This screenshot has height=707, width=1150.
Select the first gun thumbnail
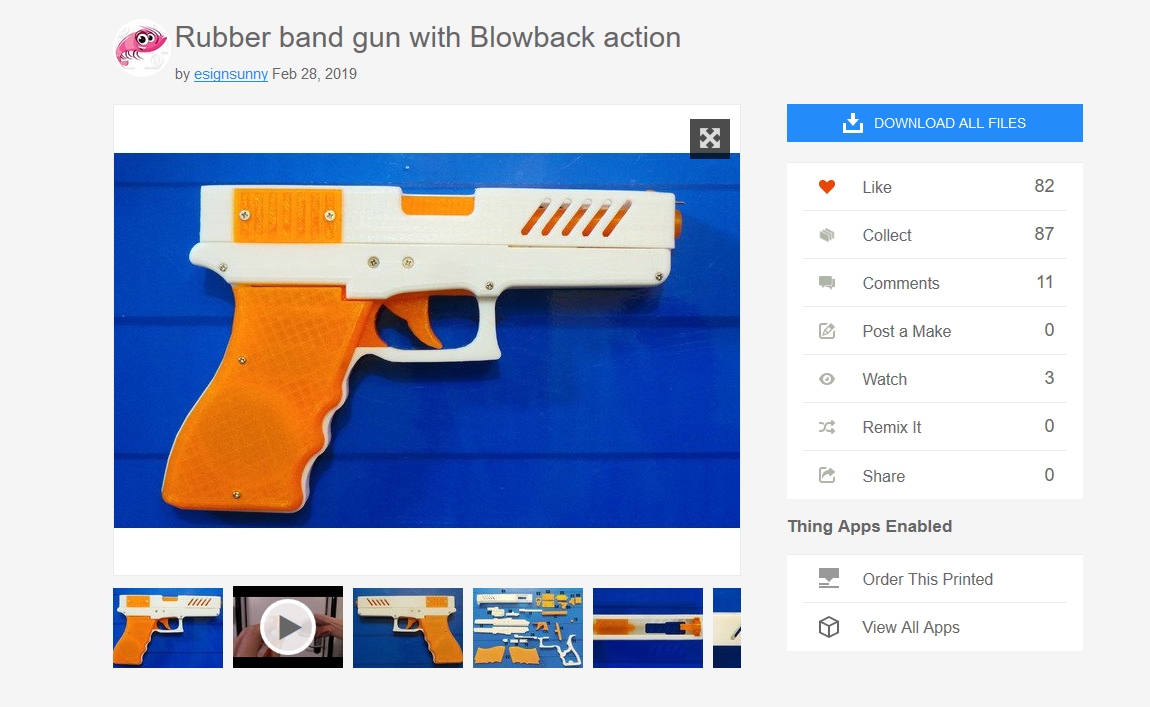(168, 628)
